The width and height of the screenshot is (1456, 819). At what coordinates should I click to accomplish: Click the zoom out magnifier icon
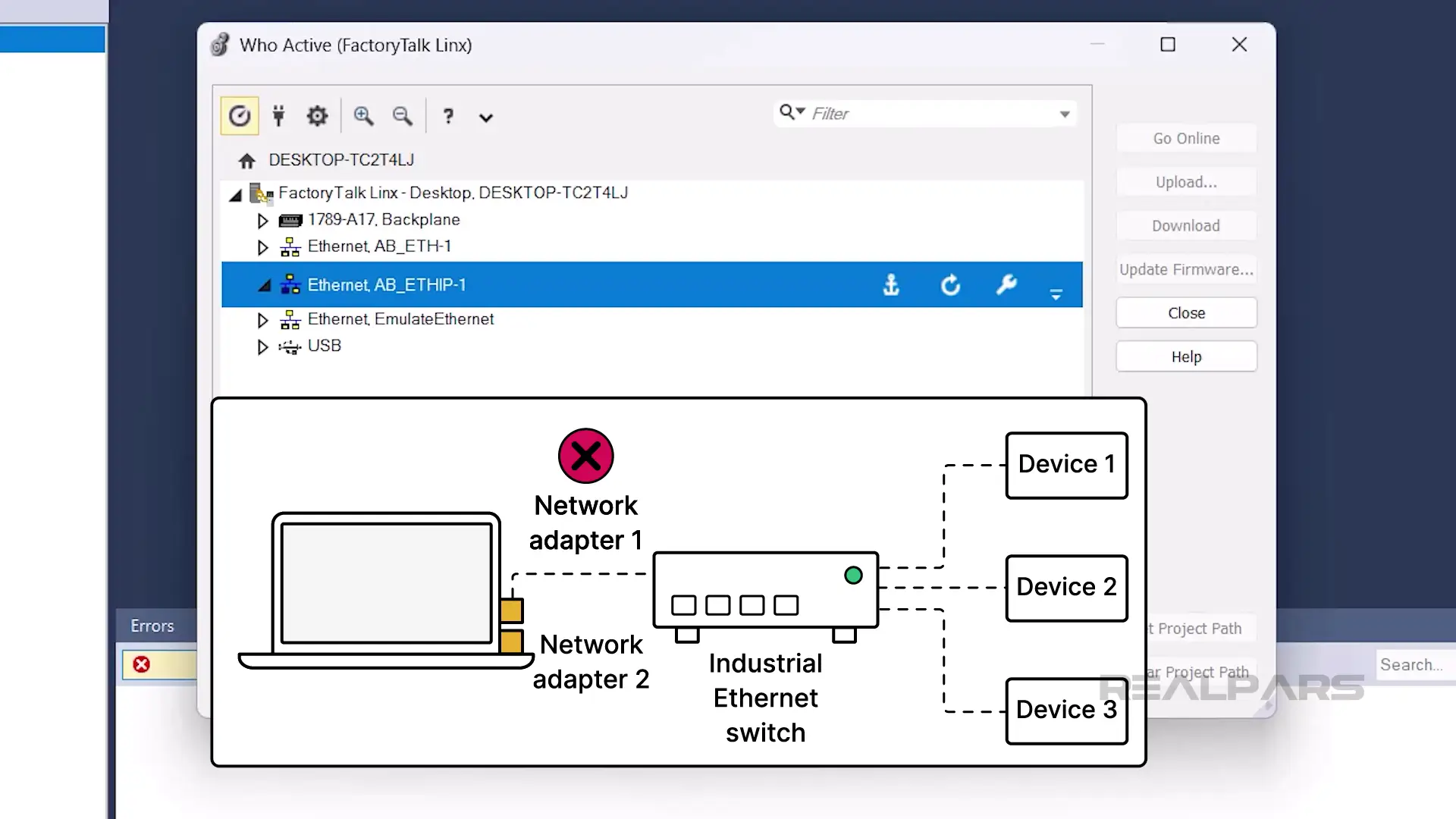[403, 116]
